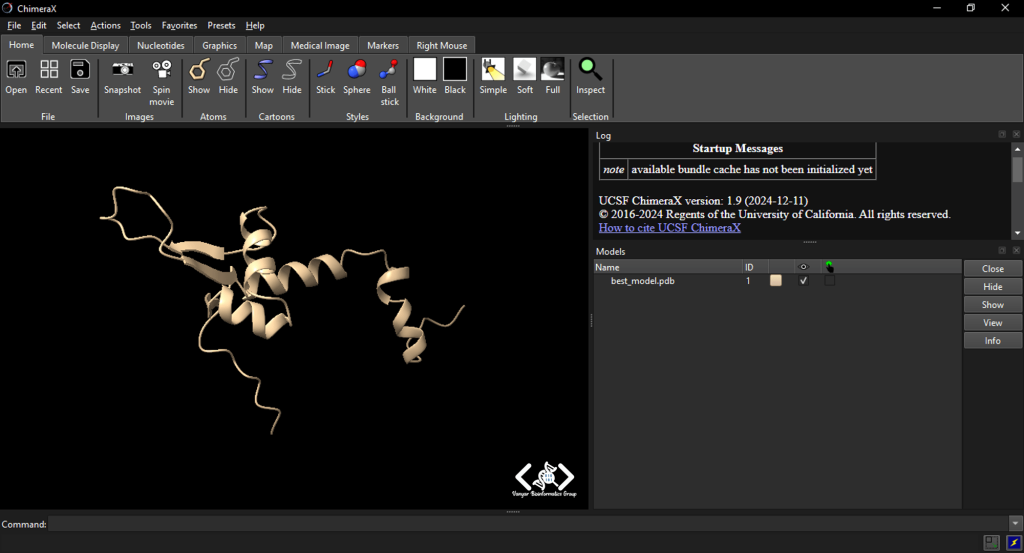Open the File menu
The width and height of the screenshot is (1024, 553).
(14, 25)
